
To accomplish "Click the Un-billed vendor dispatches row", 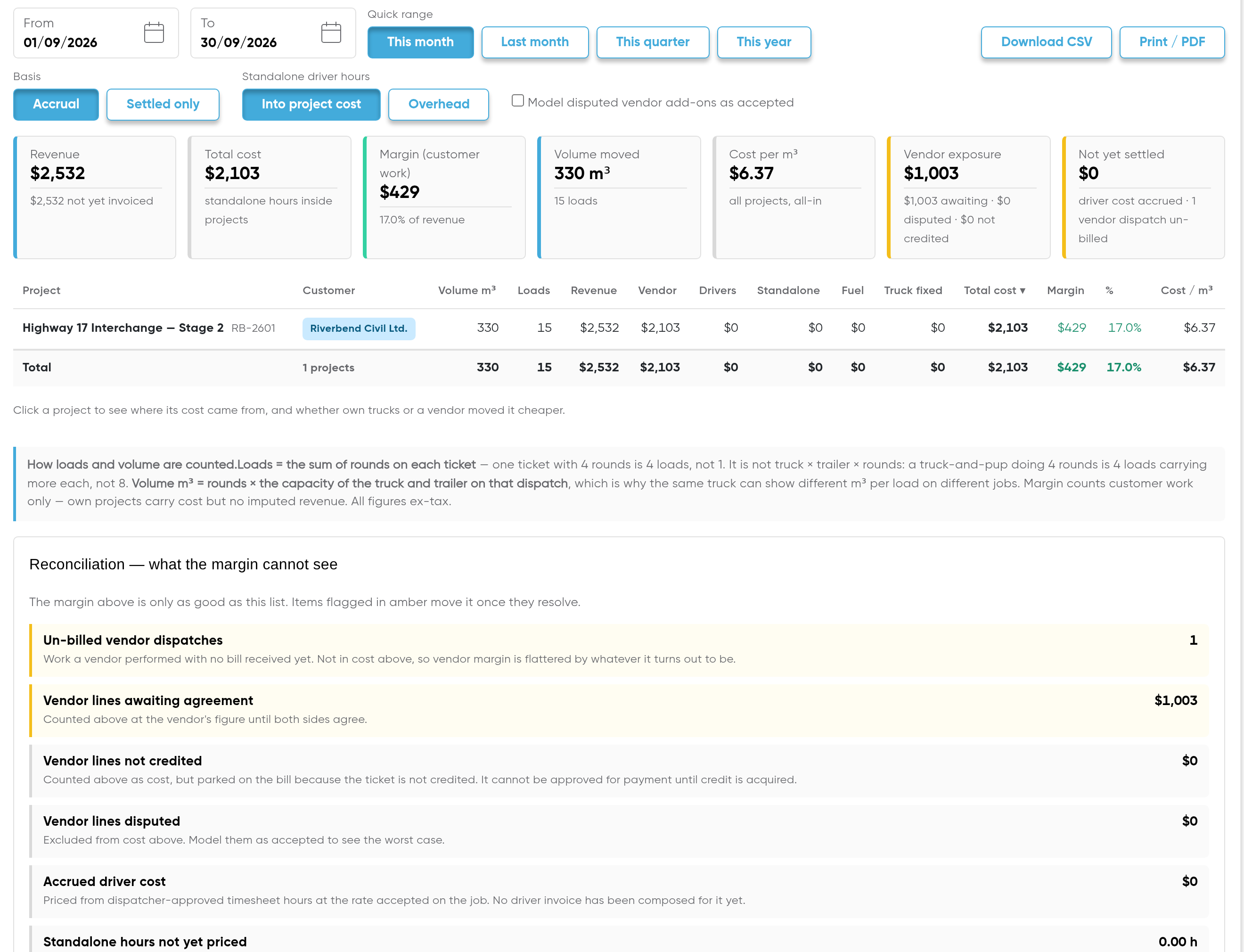I will coord(619,650).
